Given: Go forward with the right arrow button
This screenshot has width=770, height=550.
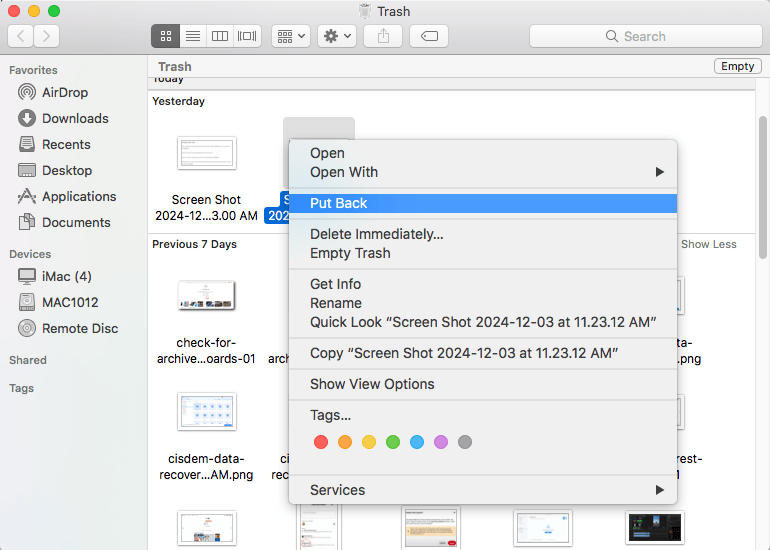Looking at the screenshot, I should pos(46,36).
